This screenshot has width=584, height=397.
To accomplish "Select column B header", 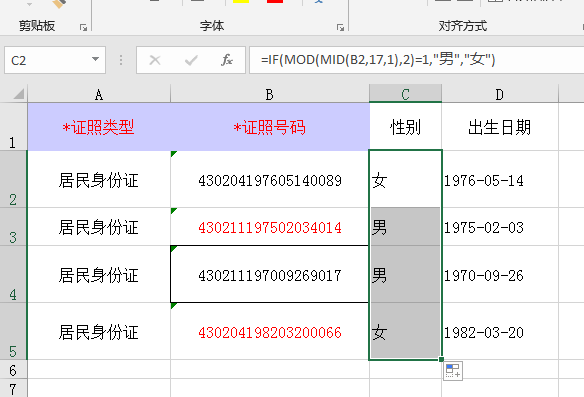I will [x=270, y=94].
